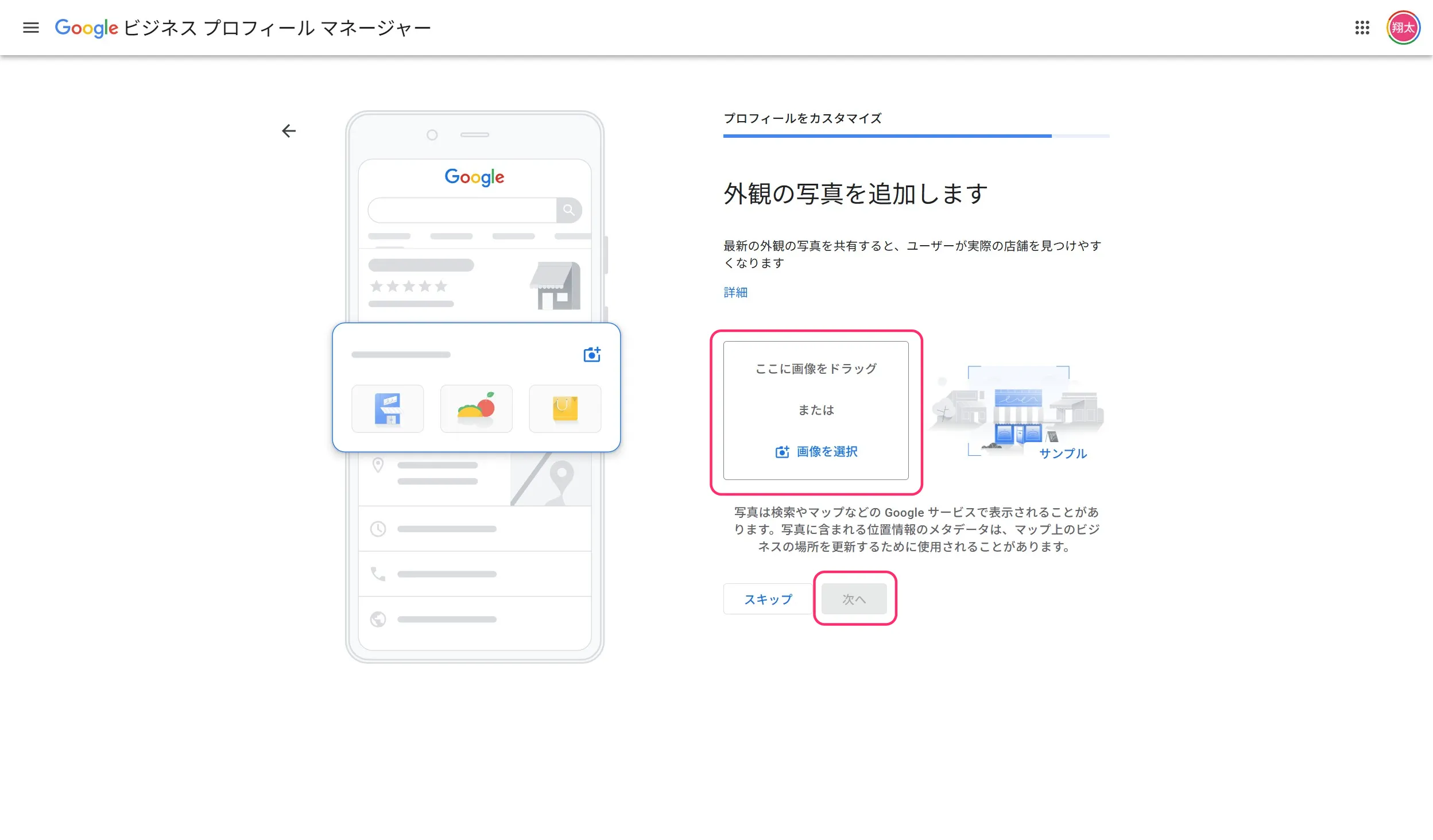
Task: Open the 詳細 details link
Action: tap(735, 292)
